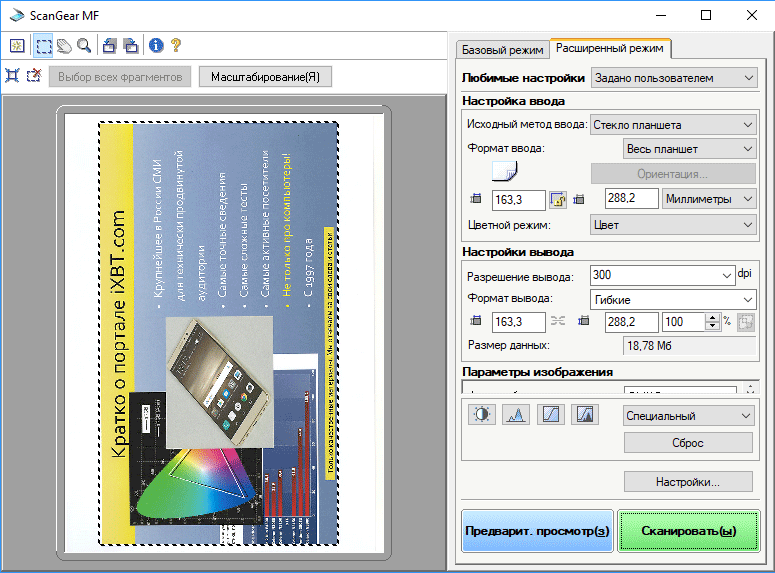Viewport: 775px width, 573px height.
Task: Switch to Базовый режим tab
Action: click(x=502, y=49)
